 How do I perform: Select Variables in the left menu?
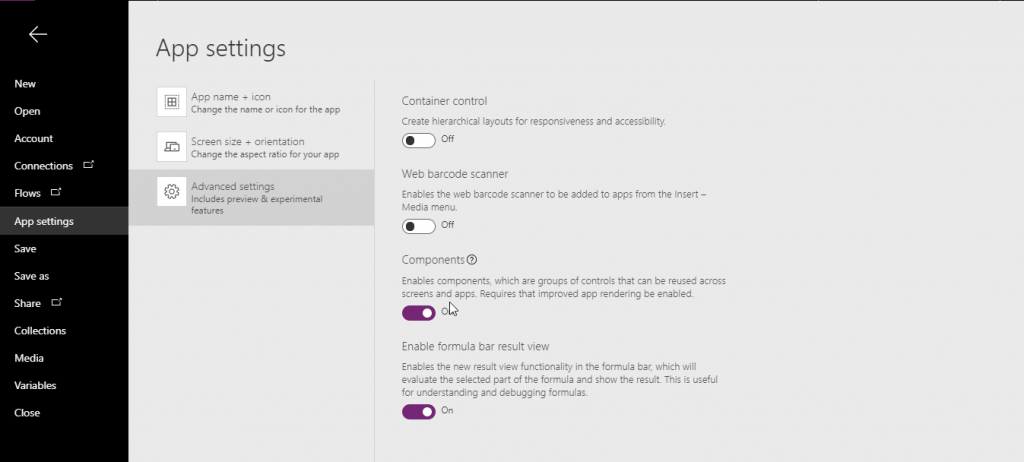35,385
